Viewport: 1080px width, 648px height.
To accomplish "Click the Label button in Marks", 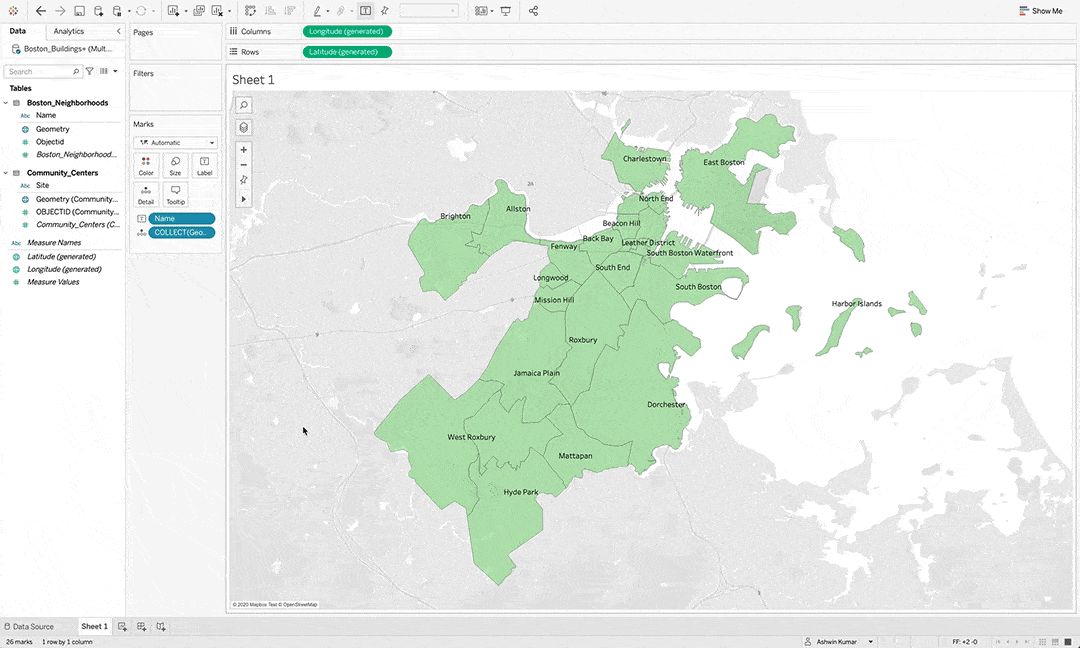I will pos(204,166).
